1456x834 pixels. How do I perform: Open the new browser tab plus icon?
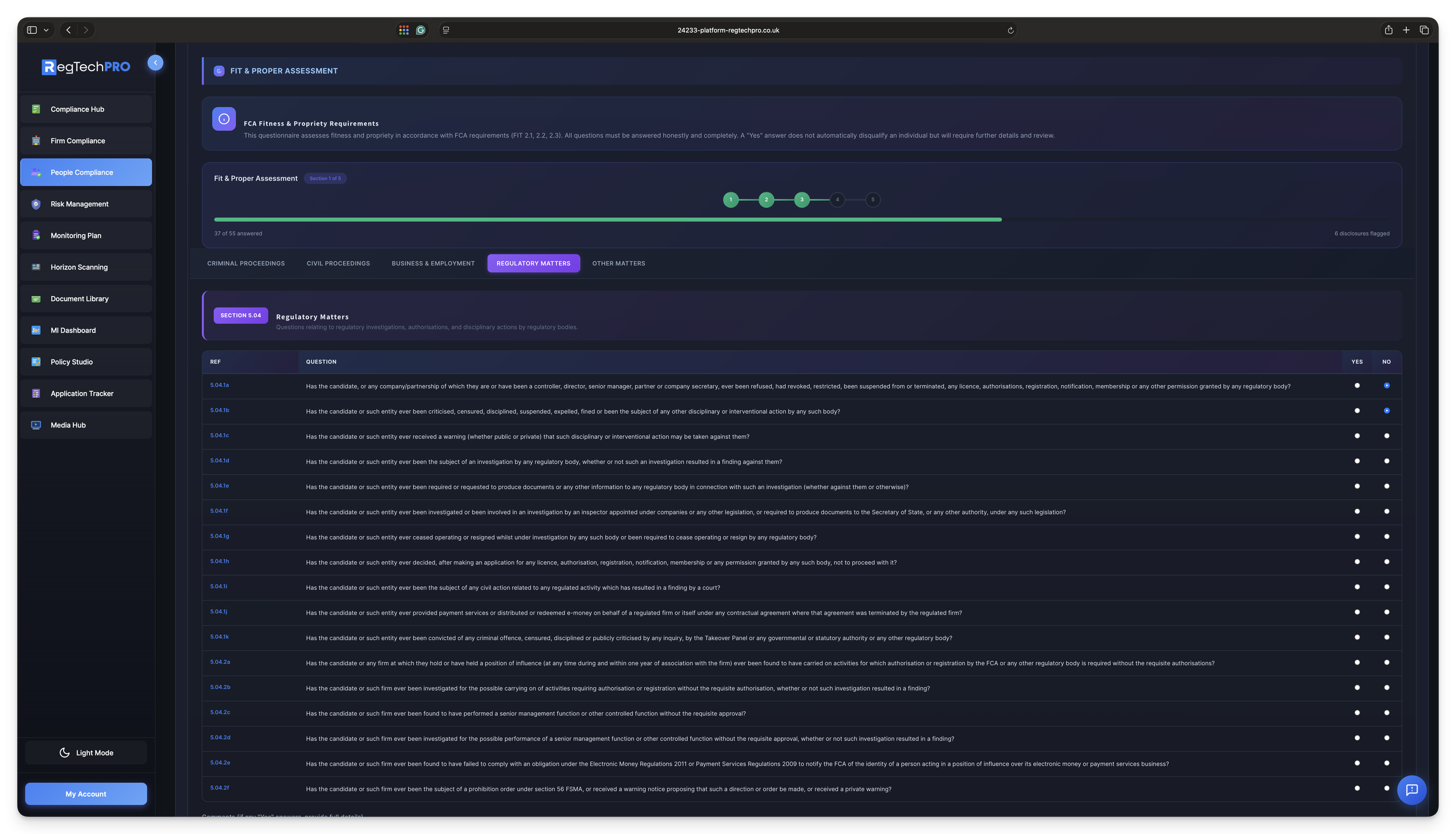pyautogui.click(x=1406, y=30)
